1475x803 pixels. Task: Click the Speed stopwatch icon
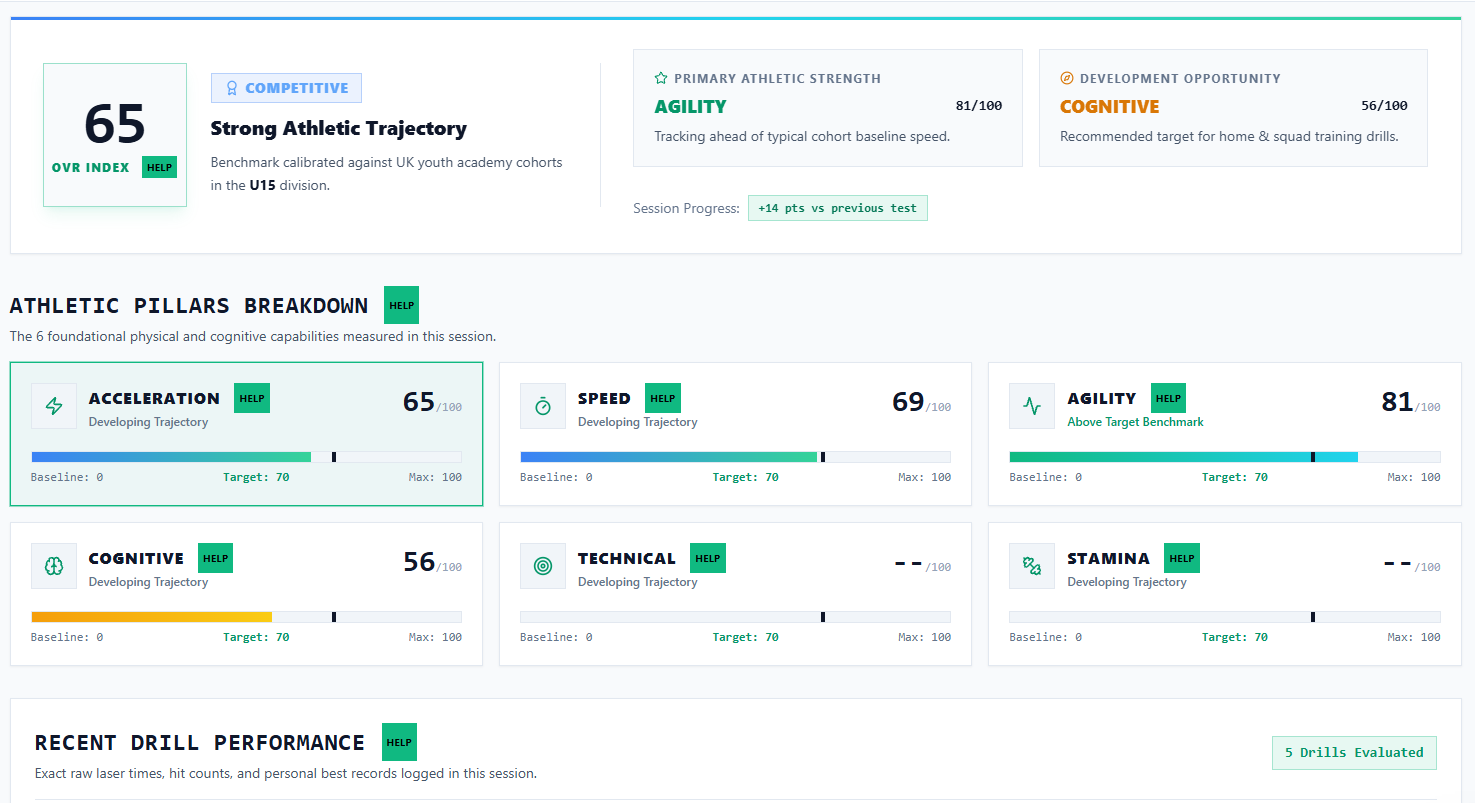pos(543,406)
